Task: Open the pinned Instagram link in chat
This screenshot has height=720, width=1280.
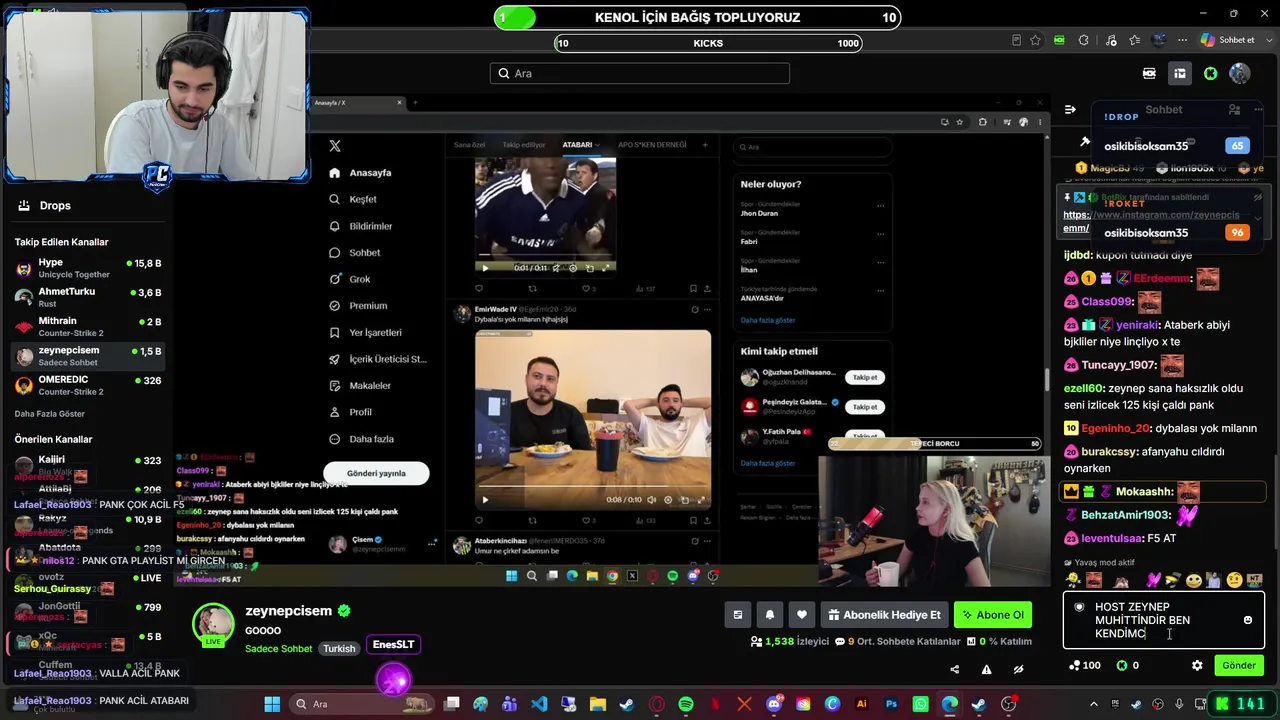Action: [x=1151, y=221]
